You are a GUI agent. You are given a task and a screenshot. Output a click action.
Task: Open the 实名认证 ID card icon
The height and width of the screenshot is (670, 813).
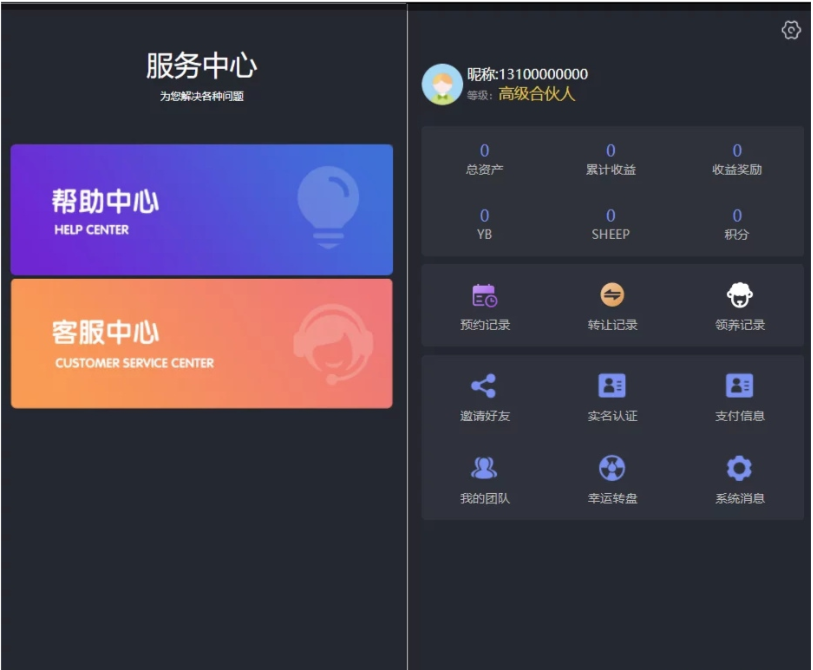click(612, 386)
